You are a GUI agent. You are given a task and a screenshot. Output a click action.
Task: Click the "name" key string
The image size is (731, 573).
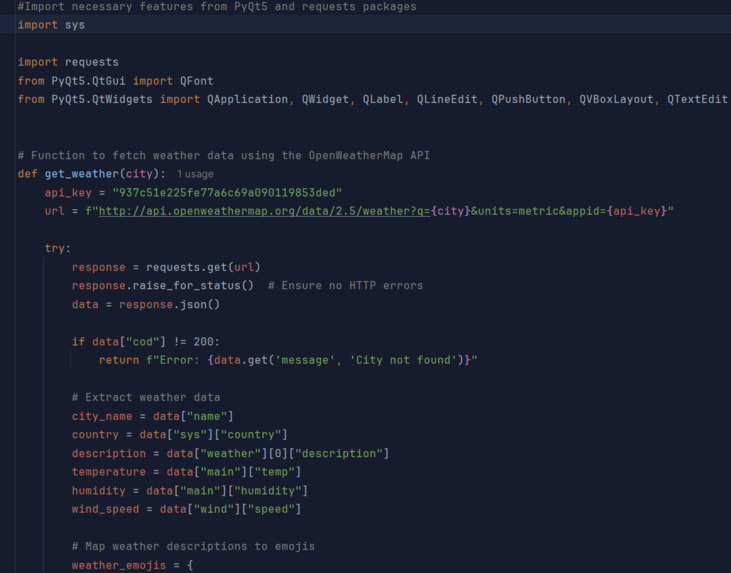207,416
